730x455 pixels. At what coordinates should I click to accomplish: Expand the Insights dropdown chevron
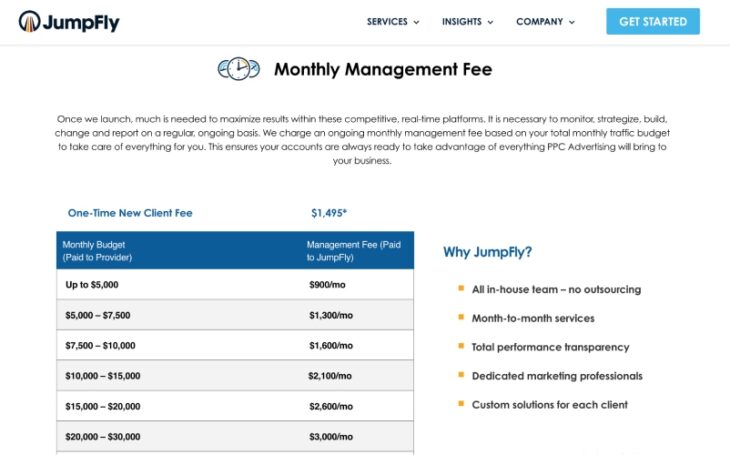491,22
